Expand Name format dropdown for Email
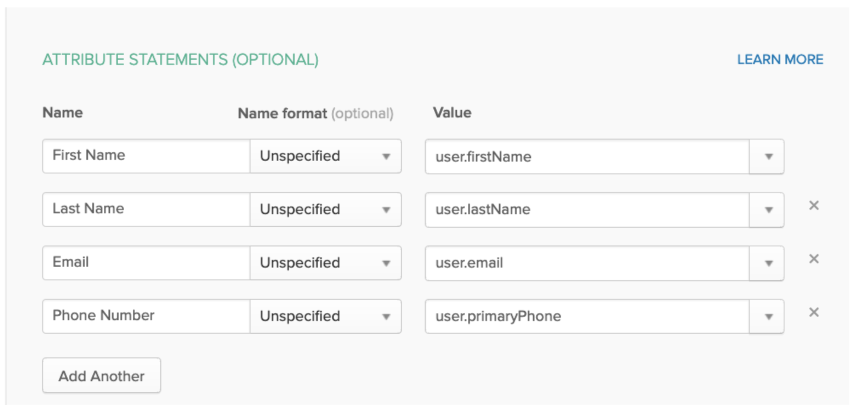 325,263
